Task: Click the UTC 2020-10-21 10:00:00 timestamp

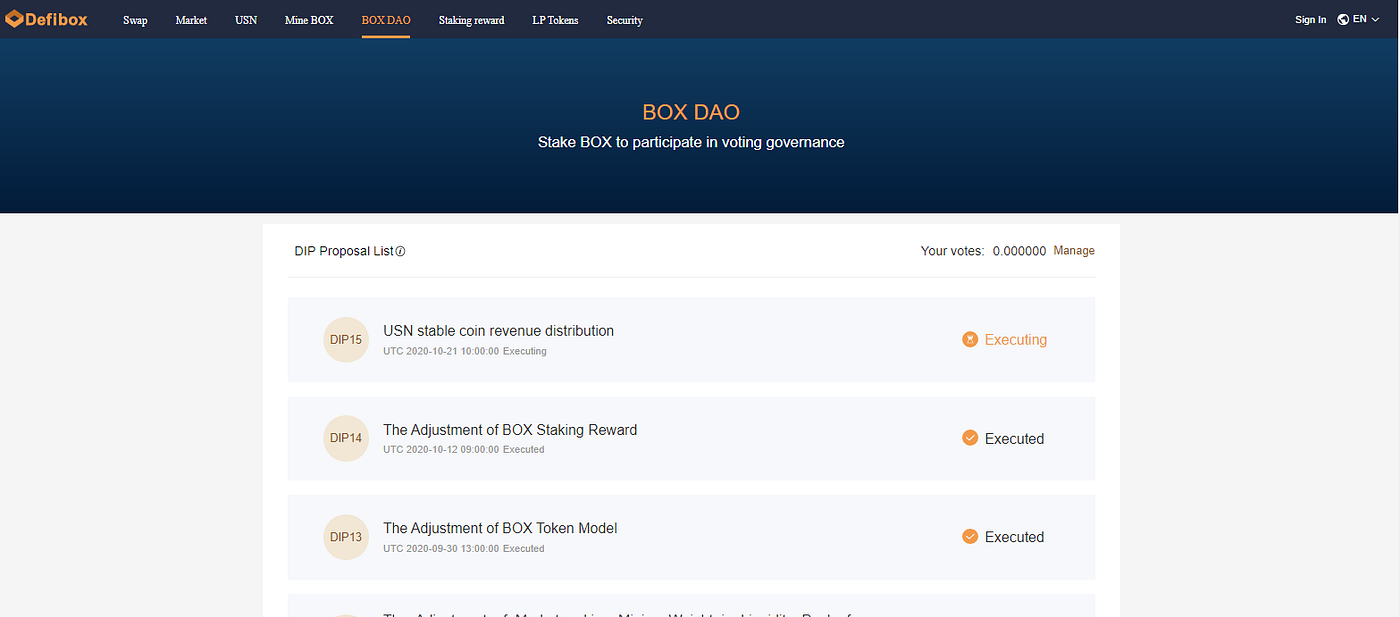Action: [x=441, y=351]
